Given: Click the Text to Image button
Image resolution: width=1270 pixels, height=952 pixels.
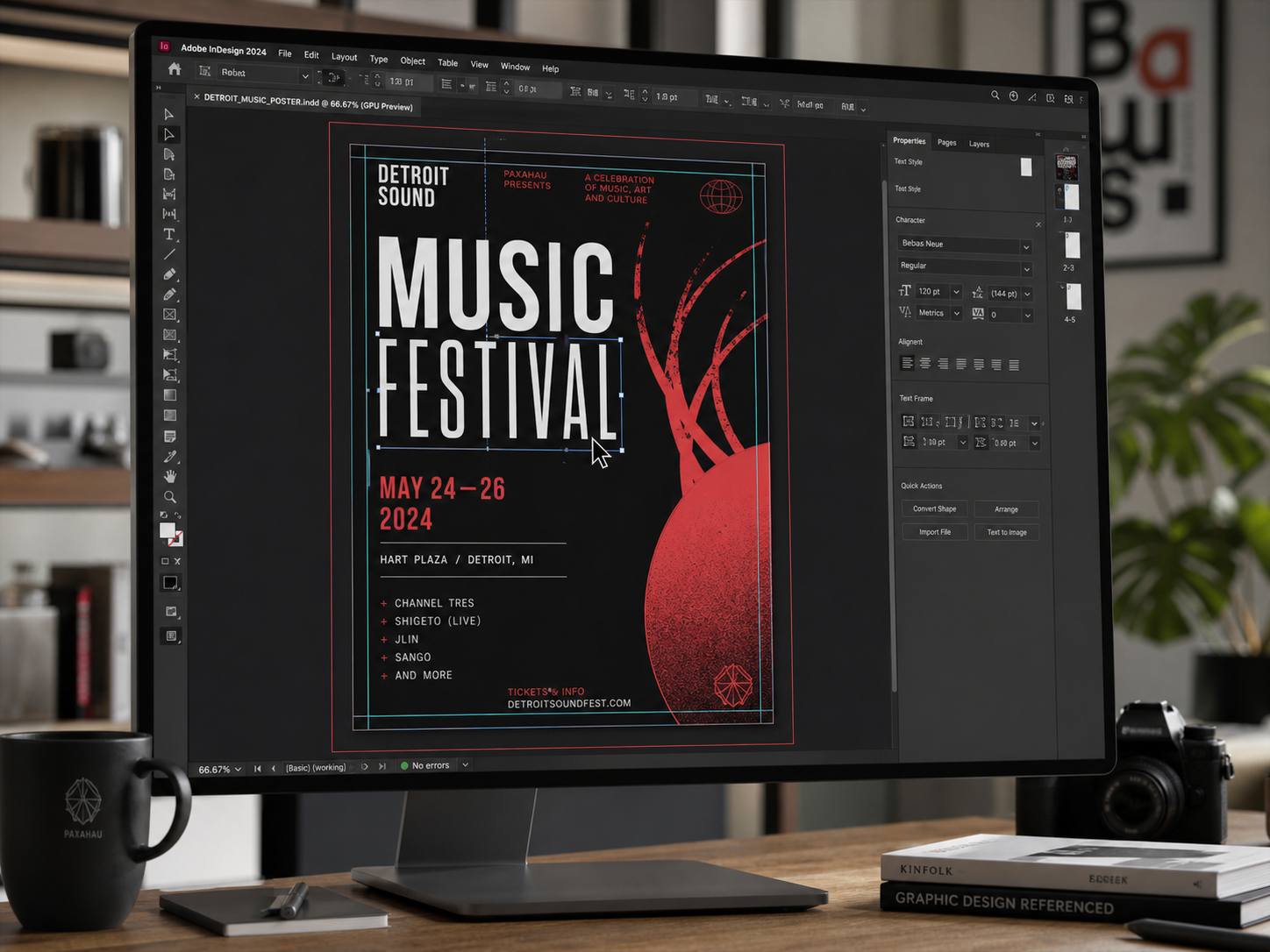Looking at the screenshot, I should coord(1006,532).
